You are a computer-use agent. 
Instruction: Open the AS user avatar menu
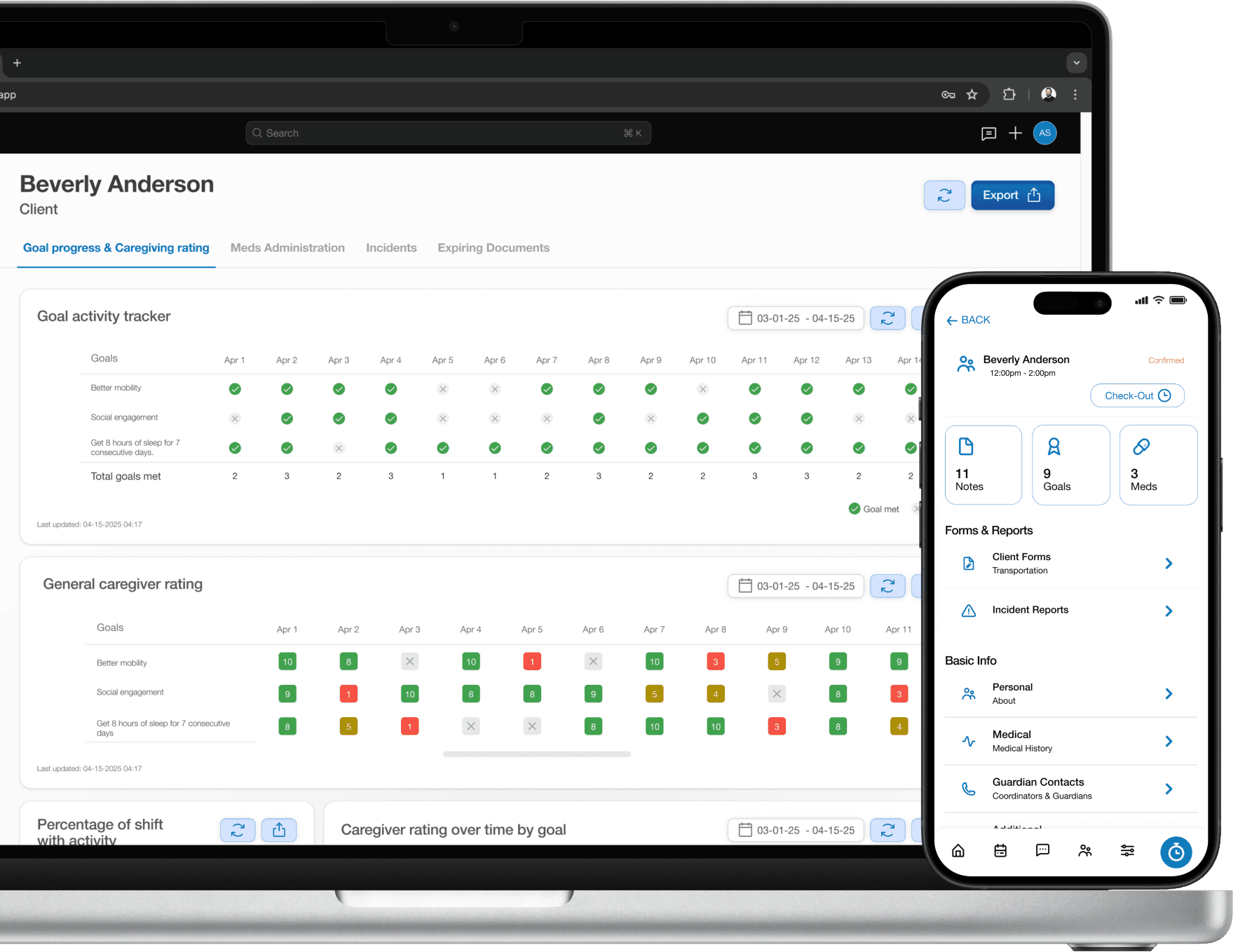[x=1045, y=133]
